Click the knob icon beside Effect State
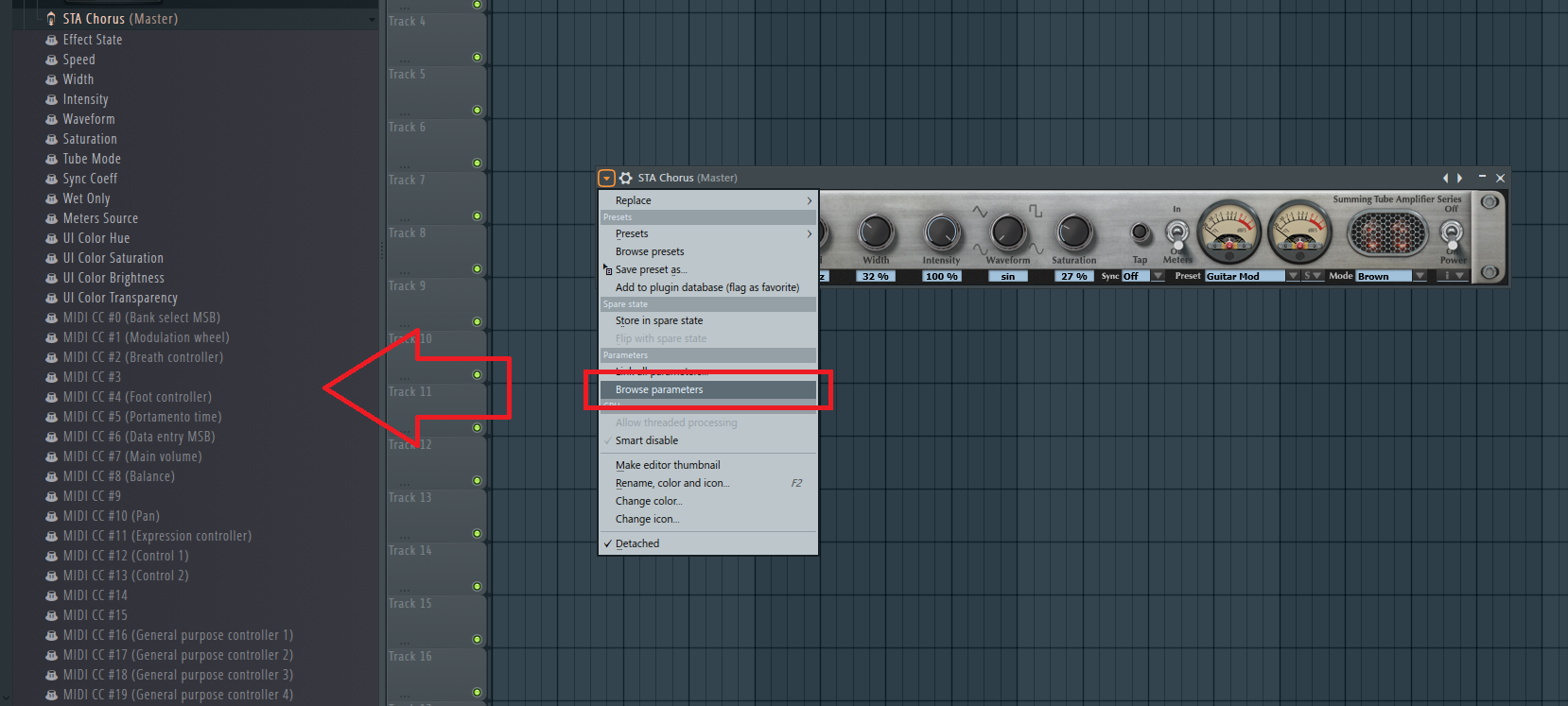This screenshot has width=1568, height=706. click(x=51, y=40)
